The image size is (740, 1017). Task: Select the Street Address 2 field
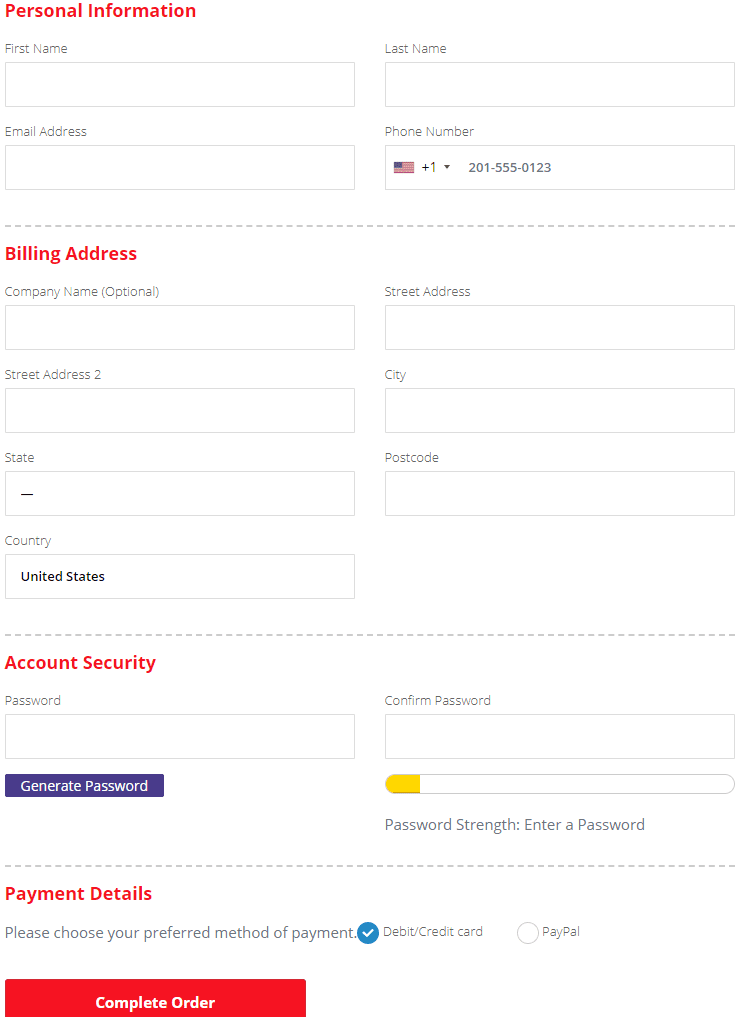(180, 411)
